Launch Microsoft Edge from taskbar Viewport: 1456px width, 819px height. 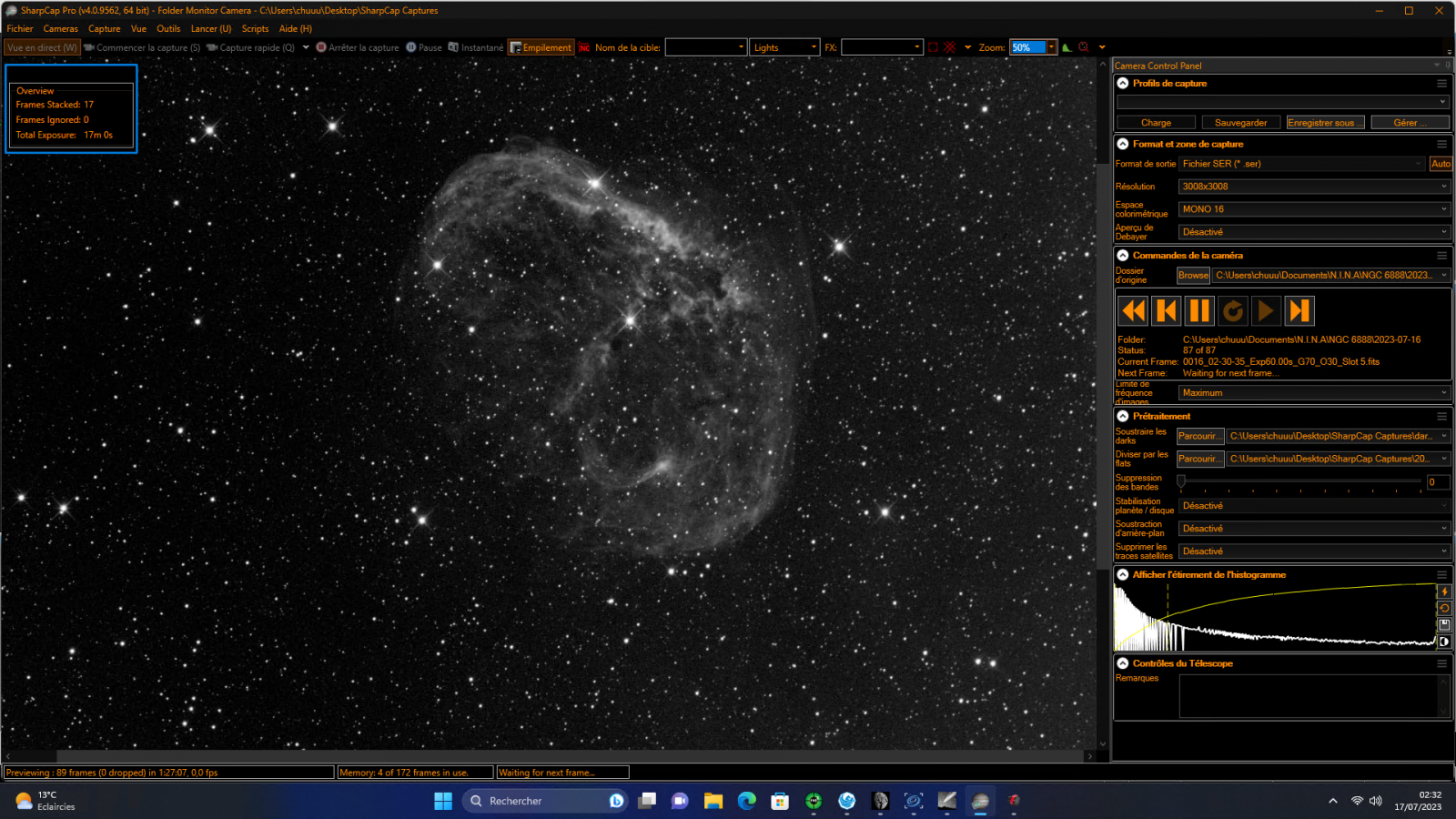point(747,801)
